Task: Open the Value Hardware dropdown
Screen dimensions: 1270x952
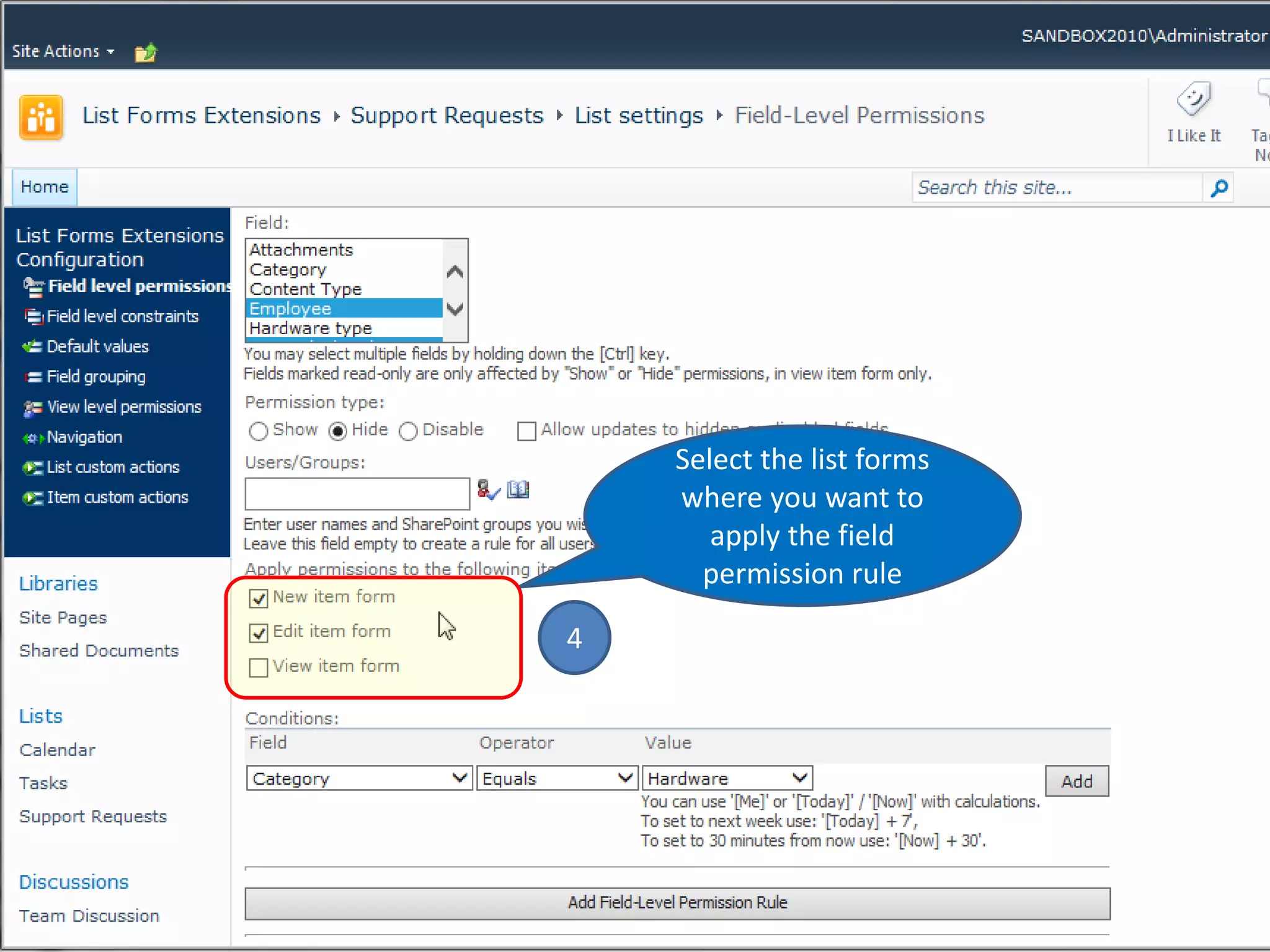Action: [727, 778]
